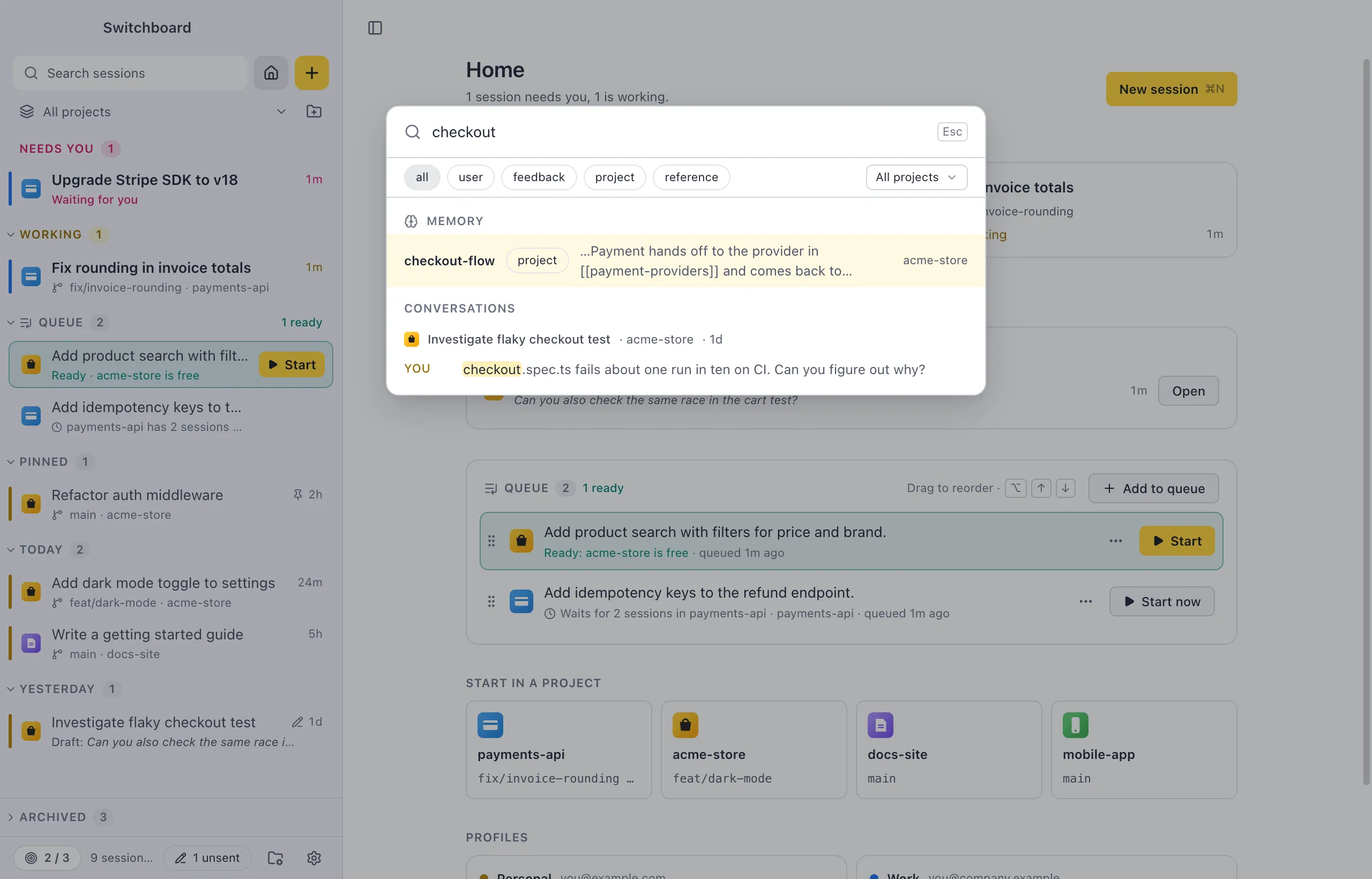
Task: Select the 'project' filter chip in search
Action: (x=614, y=177)
